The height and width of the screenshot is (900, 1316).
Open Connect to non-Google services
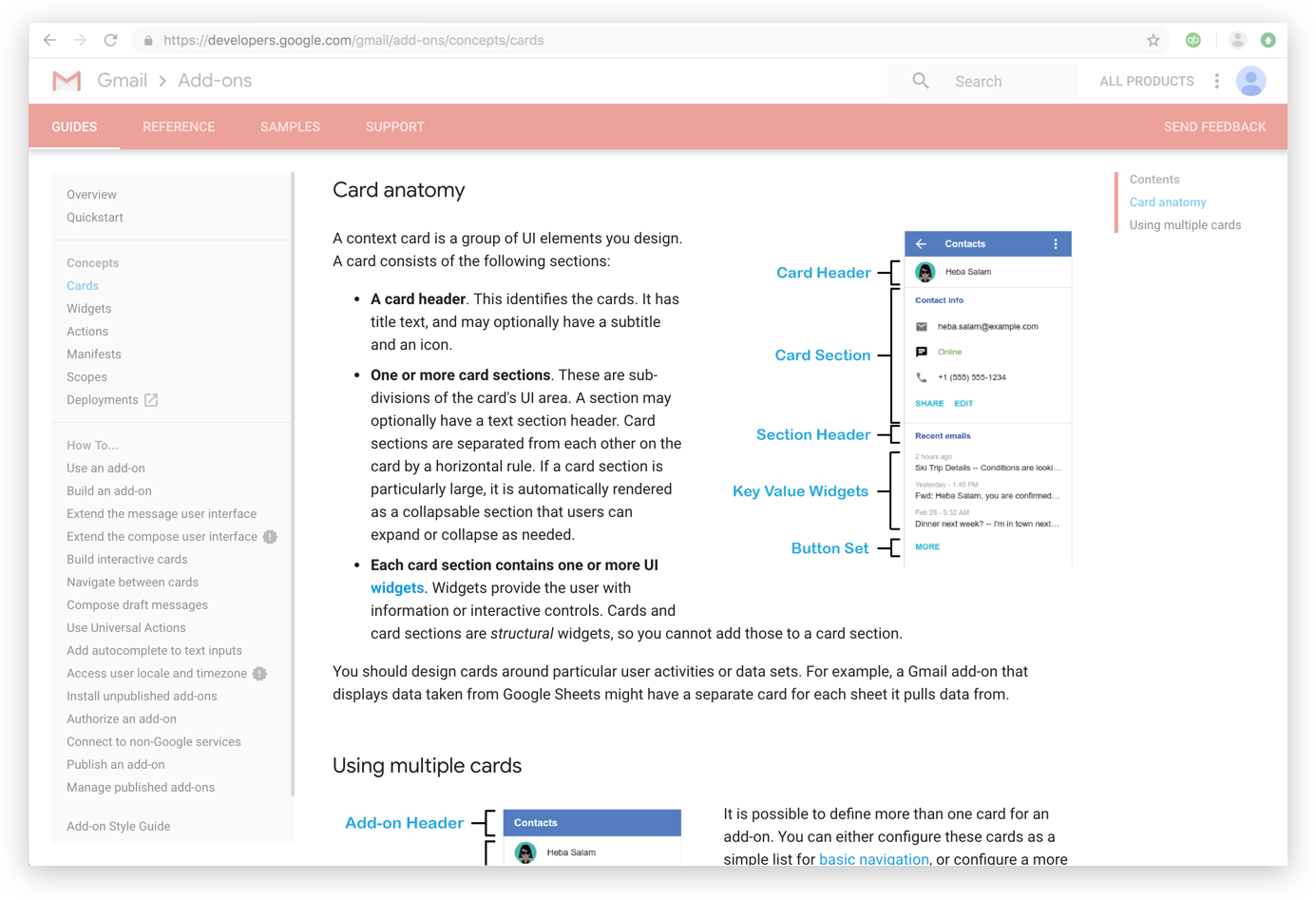coord(154,742)
